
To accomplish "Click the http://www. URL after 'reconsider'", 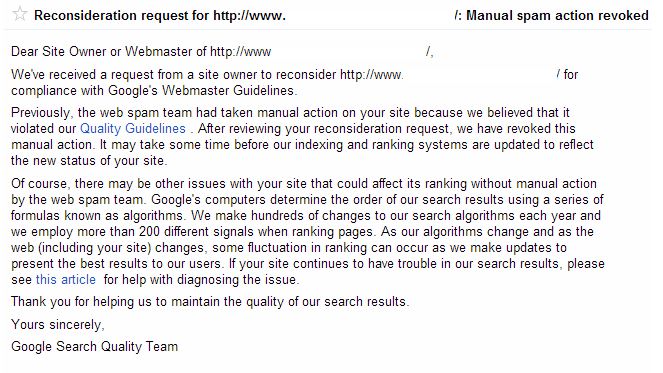I will click(x=371, y=75).
